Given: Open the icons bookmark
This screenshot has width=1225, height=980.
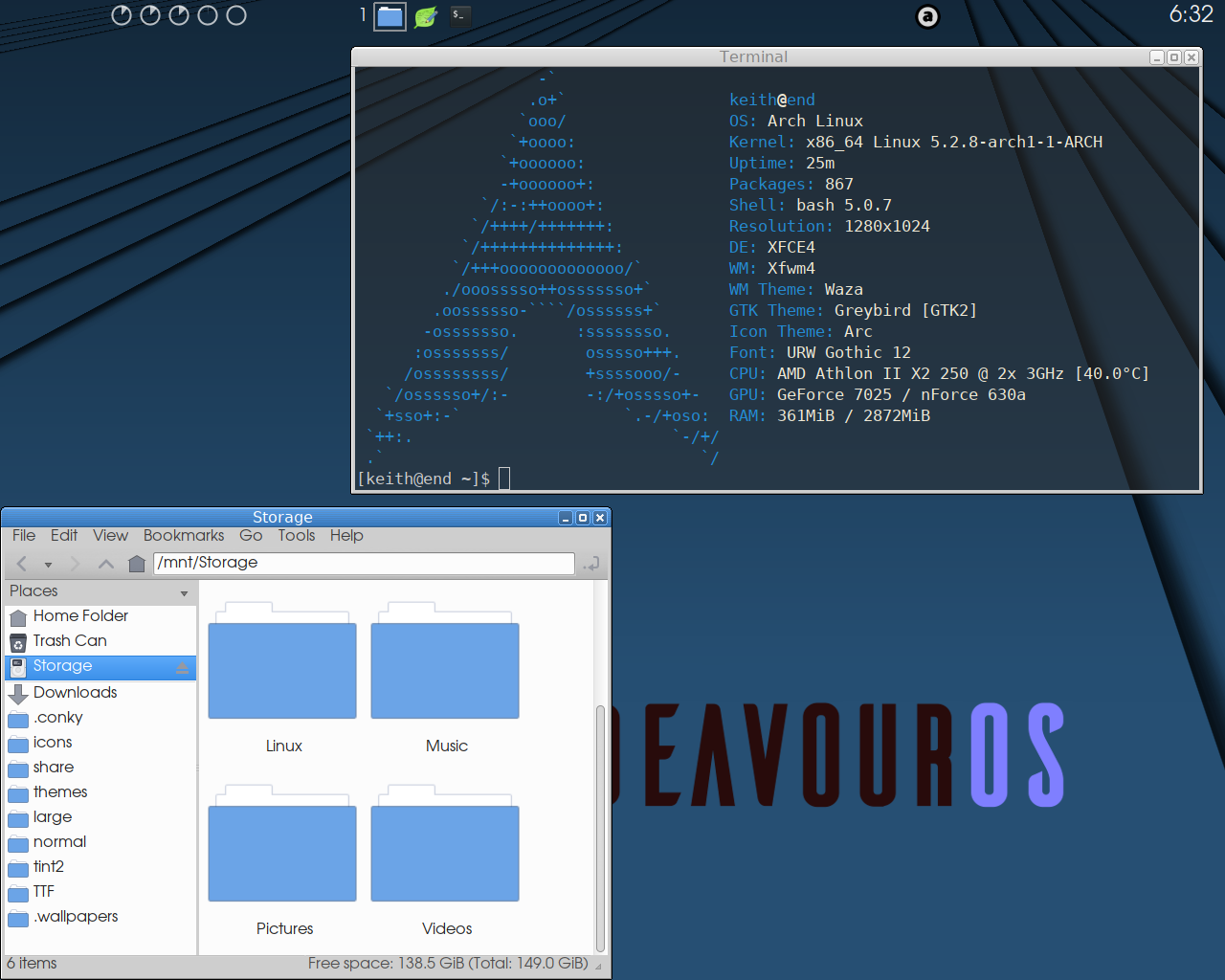Looking at the screenshot, I should (x=100, y=743).
